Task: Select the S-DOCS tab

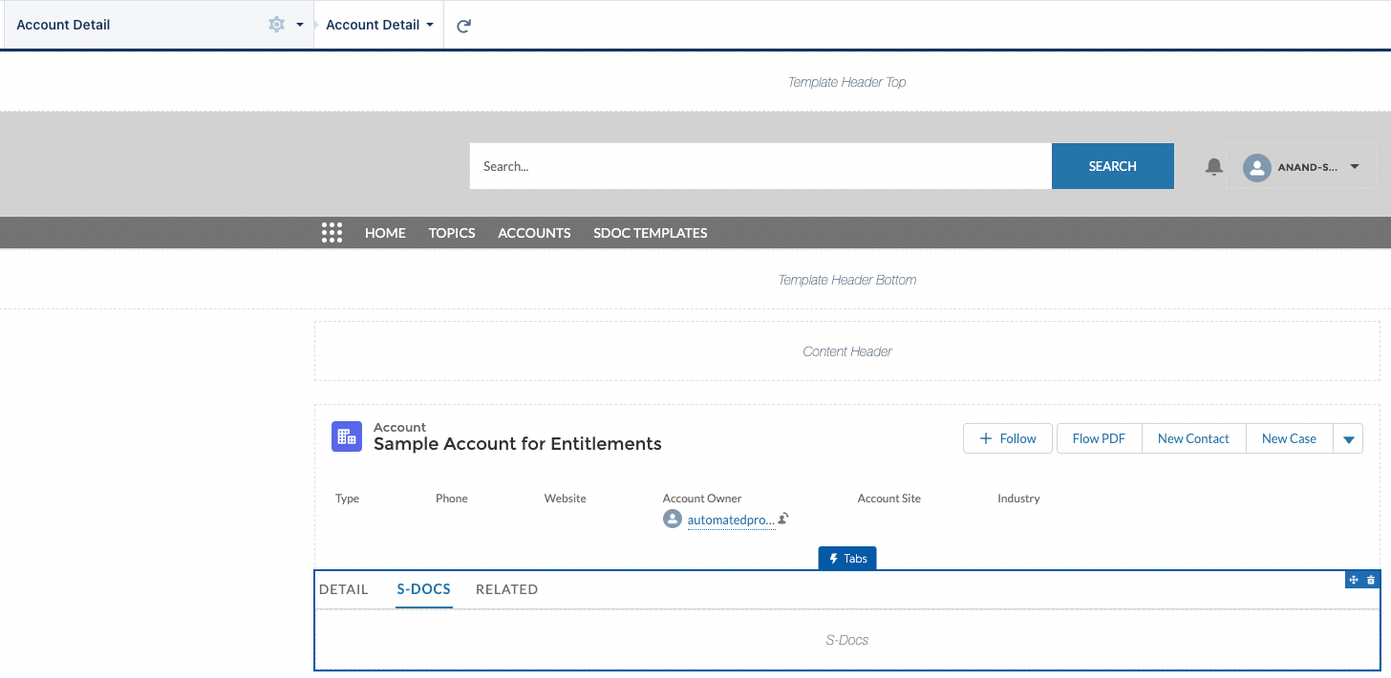Action: (424, 589)
